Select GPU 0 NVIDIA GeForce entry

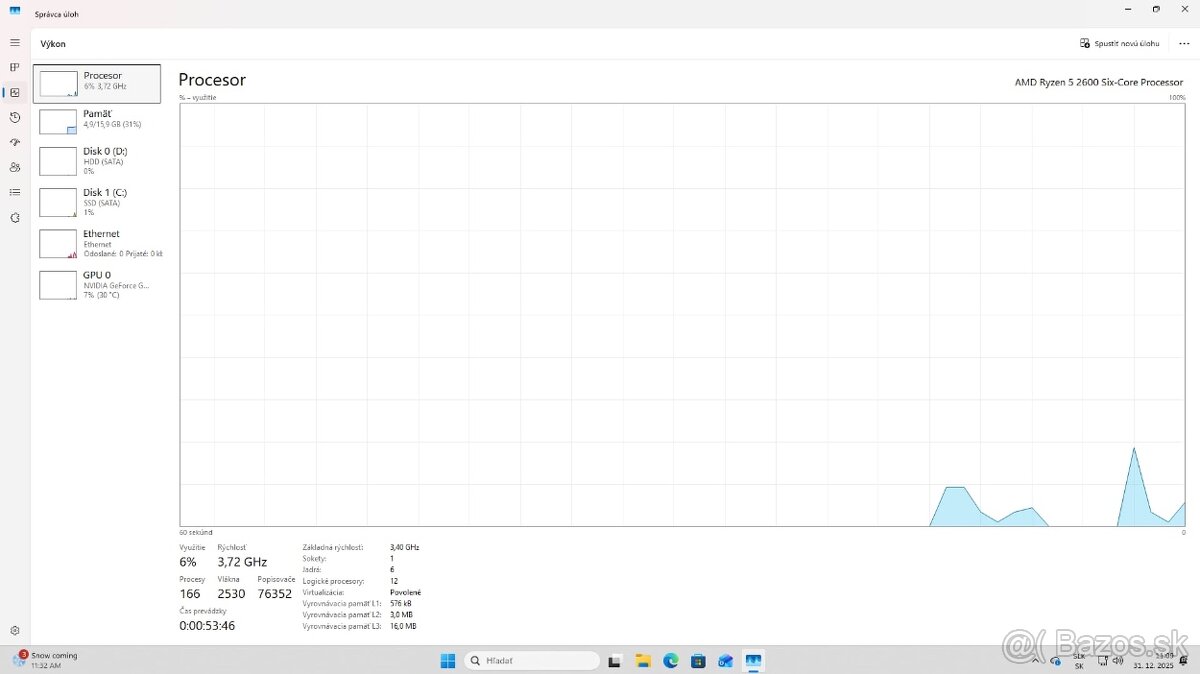97,284
